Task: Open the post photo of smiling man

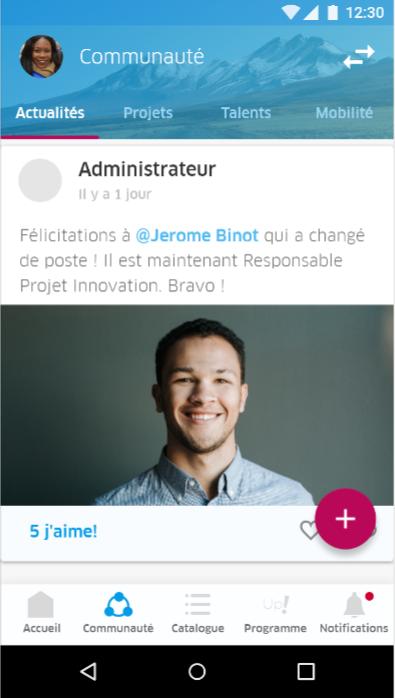Action: point(197,405)
